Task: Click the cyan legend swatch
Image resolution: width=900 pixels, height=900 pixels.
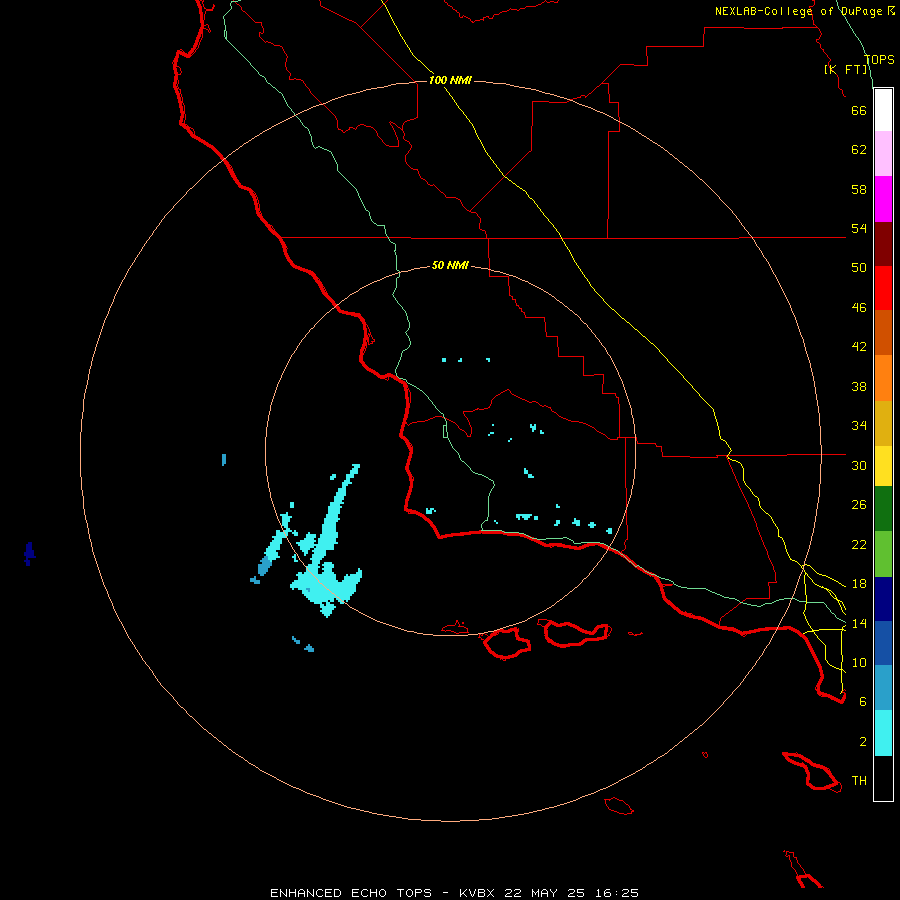Action: click(883, 733)
